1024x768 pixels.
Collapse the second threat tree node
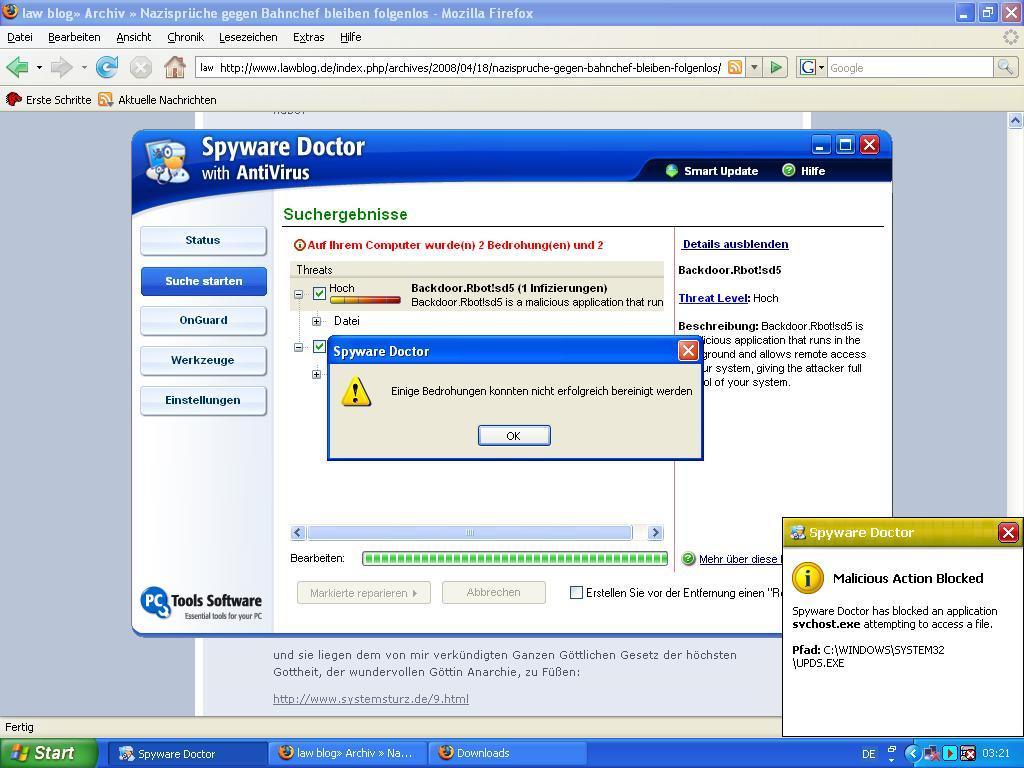click(298, 347)
